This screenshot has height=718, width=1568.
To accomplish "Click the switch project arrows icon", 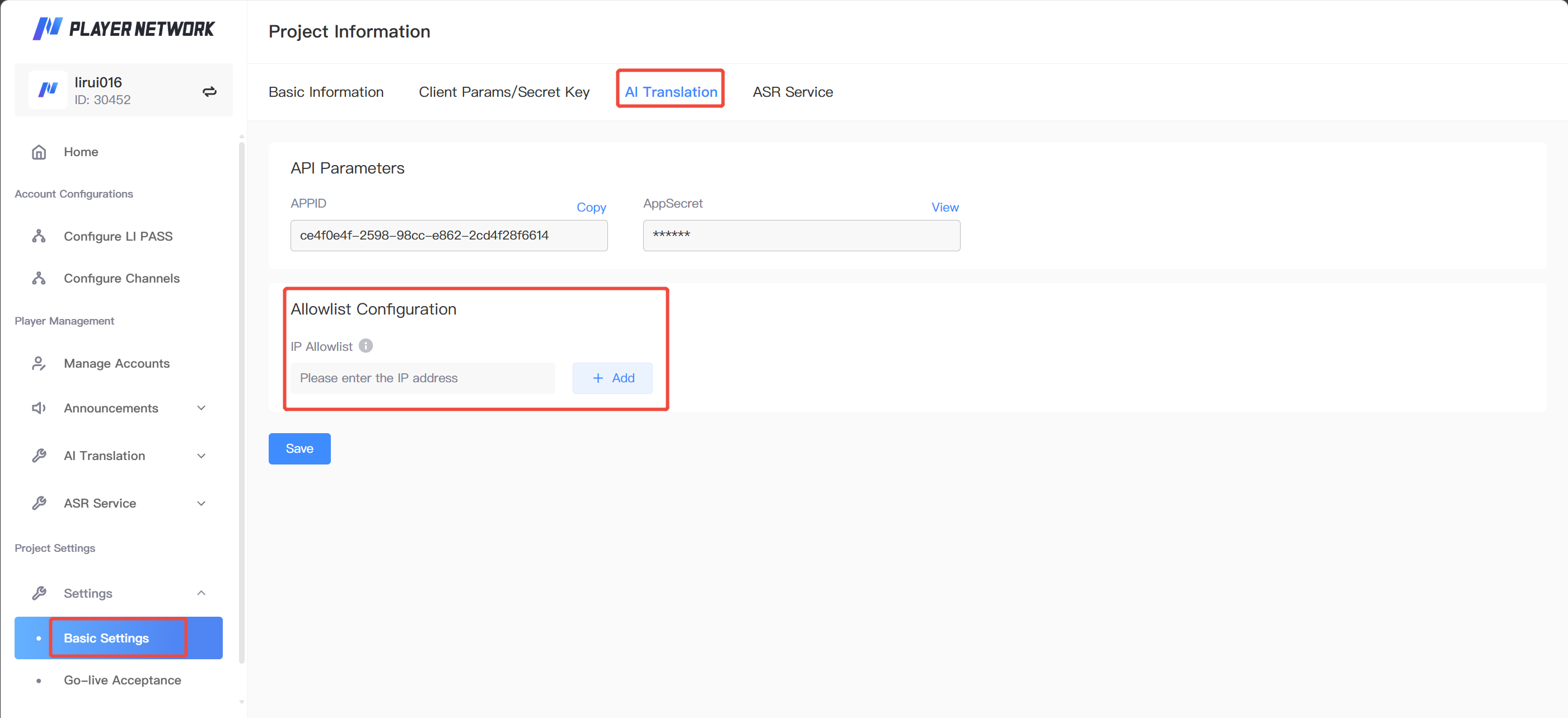I will (209, 91).
